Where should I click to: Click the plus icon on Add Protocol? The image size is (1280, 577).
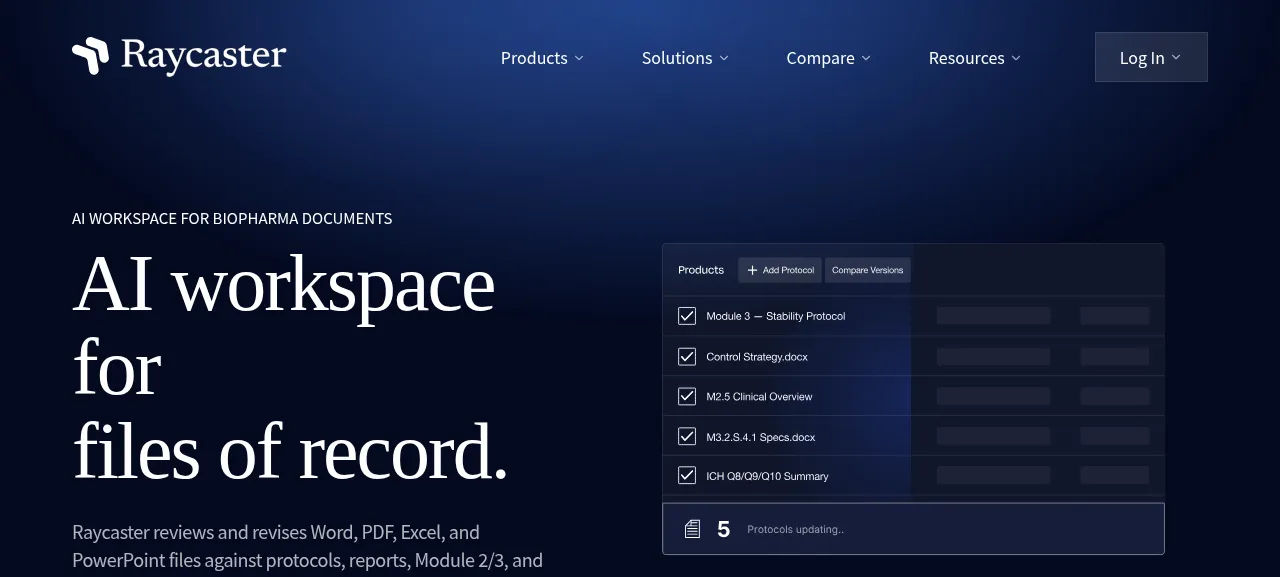tap(752, 270)
